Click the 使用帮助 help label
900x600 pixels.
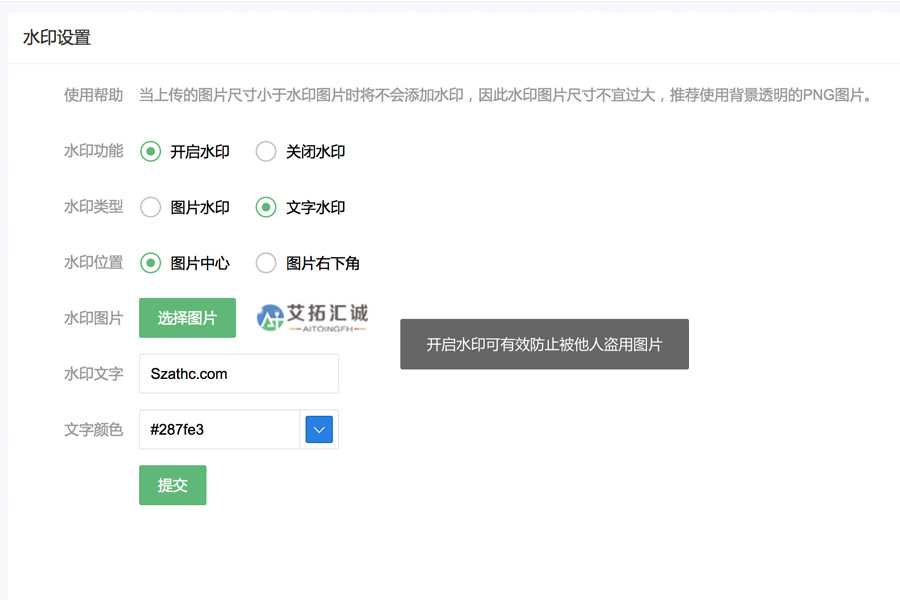[92, 95]
